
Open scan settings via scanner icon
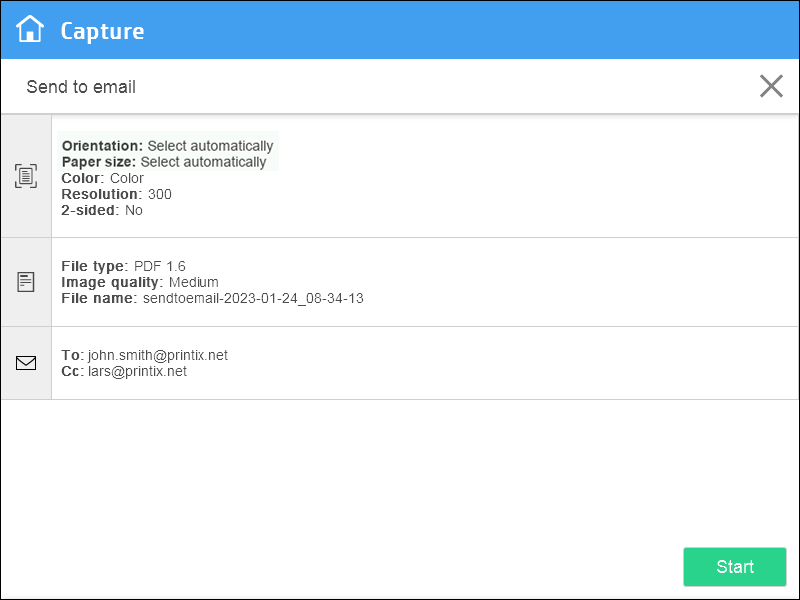click(26, 176)
